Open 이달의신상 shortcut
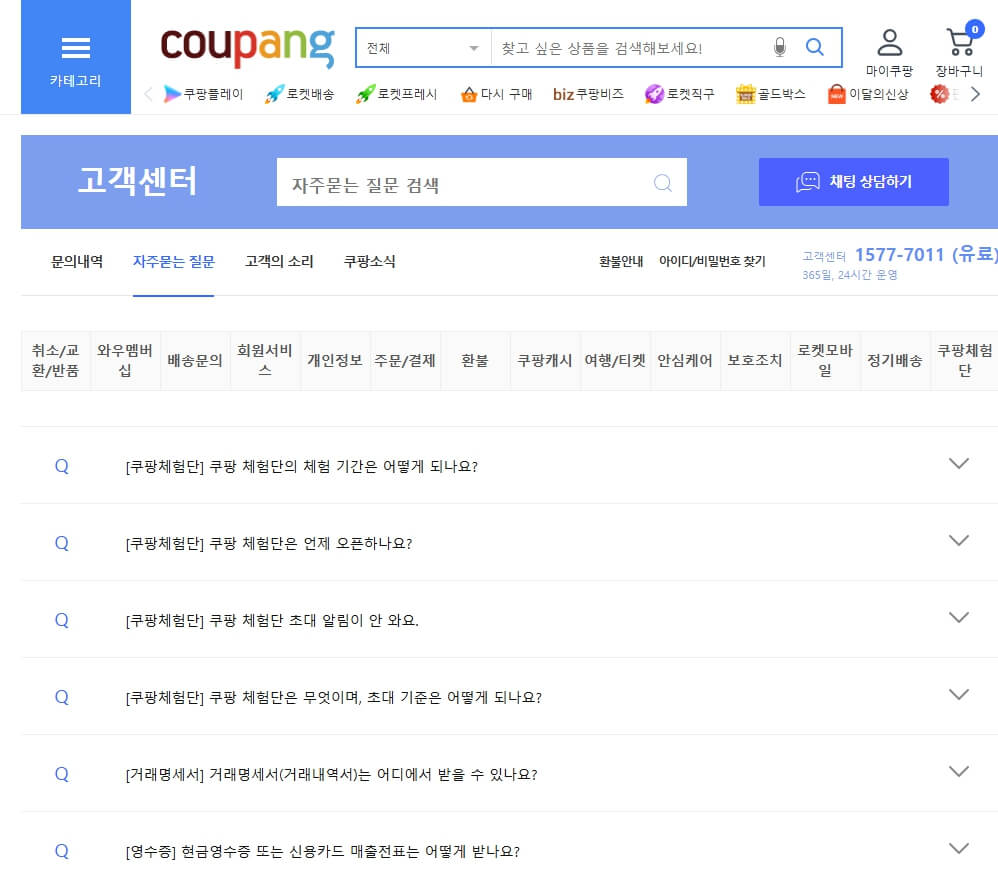 coord(868,94)
